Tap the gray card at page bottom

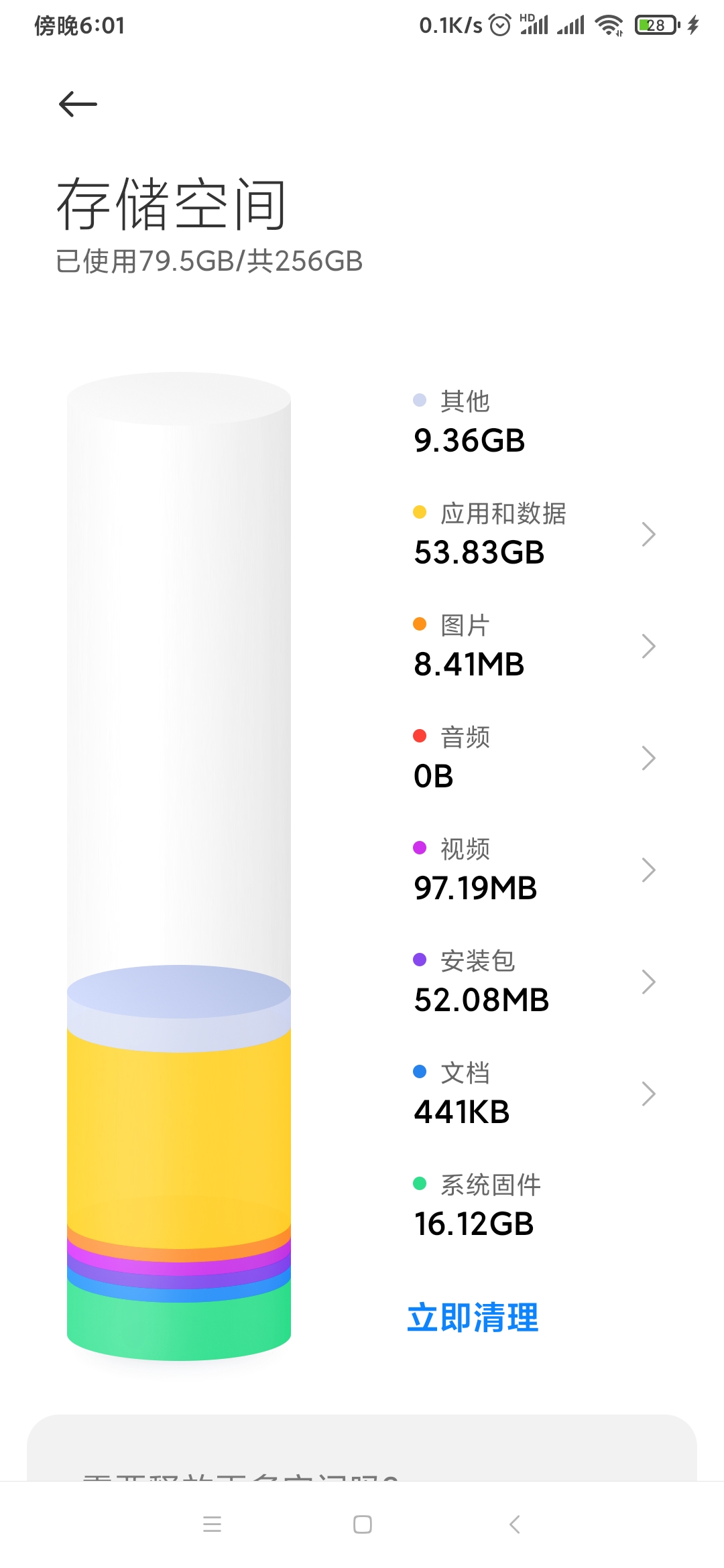362,1447
